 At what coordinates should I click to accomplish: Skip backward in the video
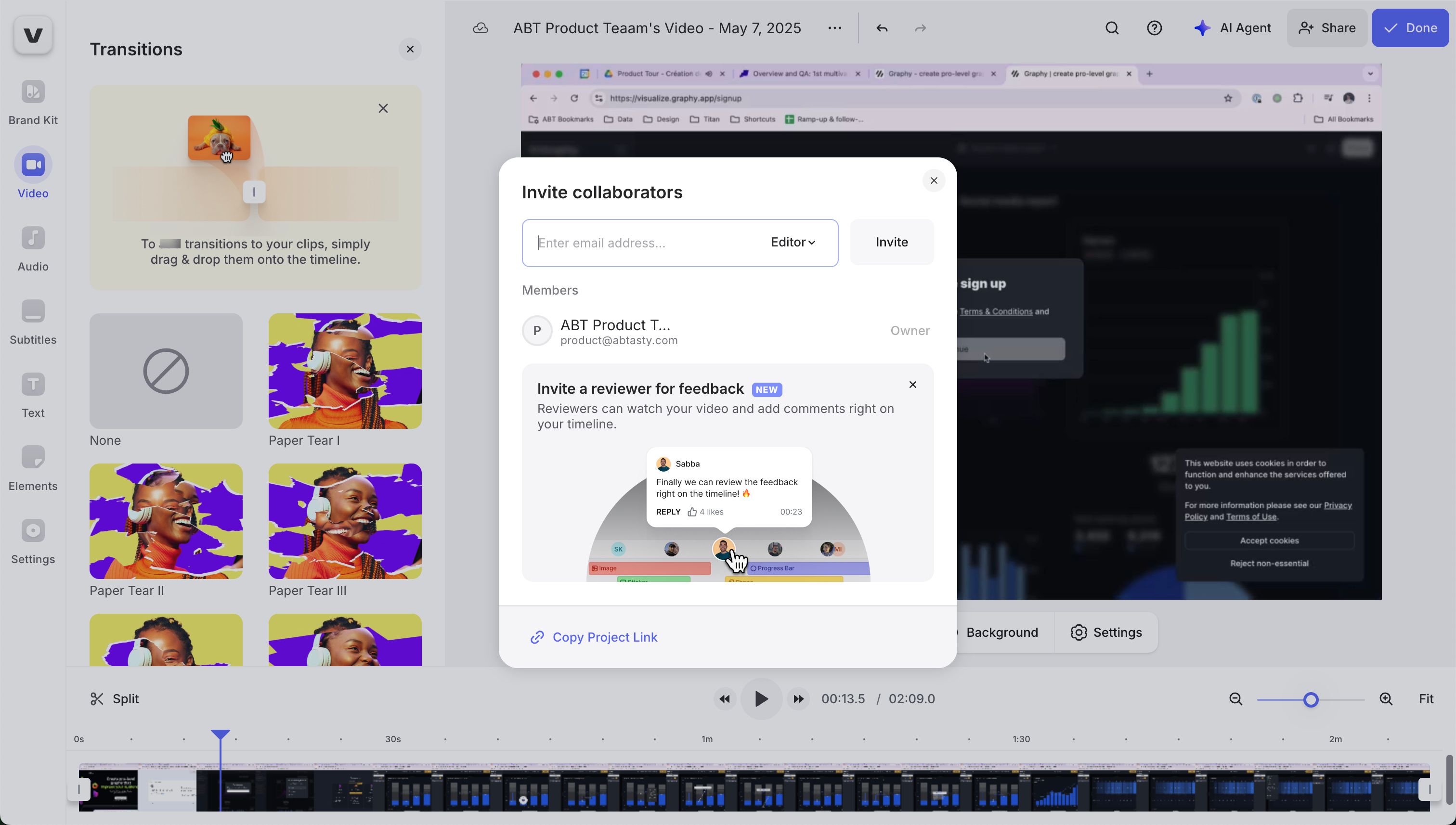click(x=724, y=698)
